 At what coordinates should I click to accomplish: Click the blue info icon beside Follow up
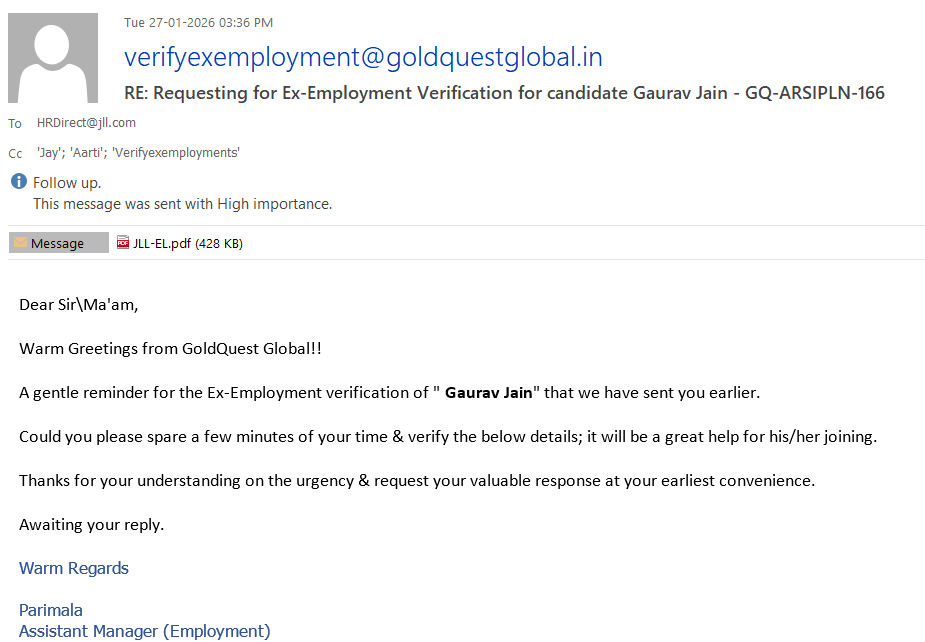(19, 182)
